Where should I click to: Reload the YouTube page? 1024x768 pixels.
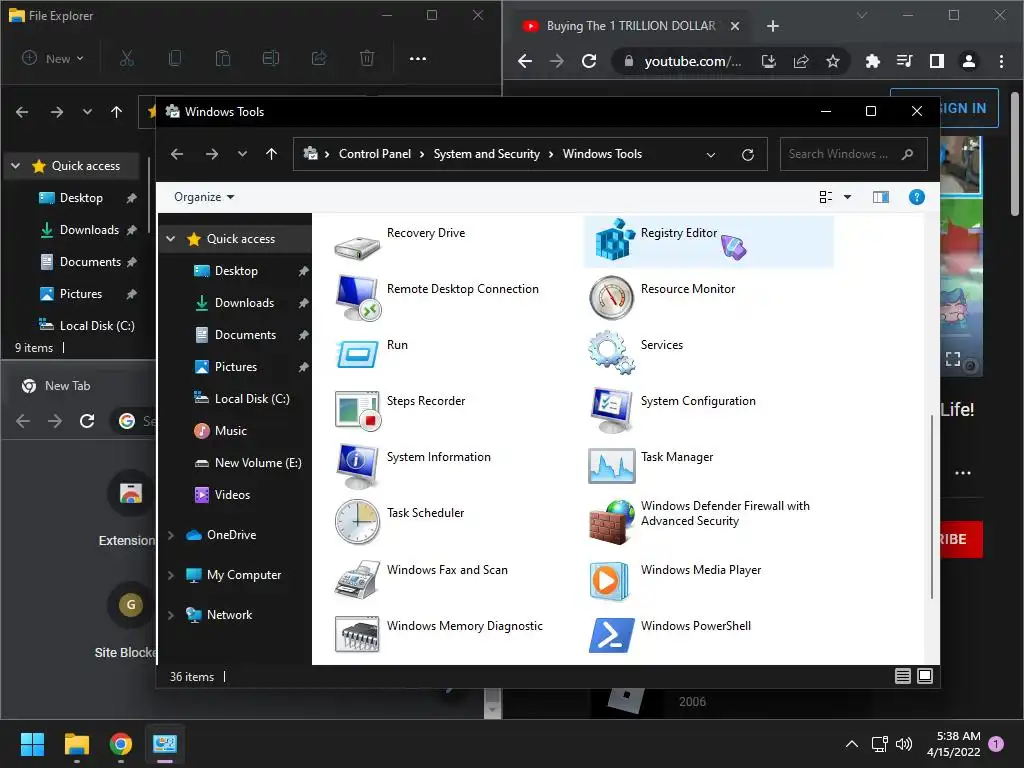click(x=589, y=61)
